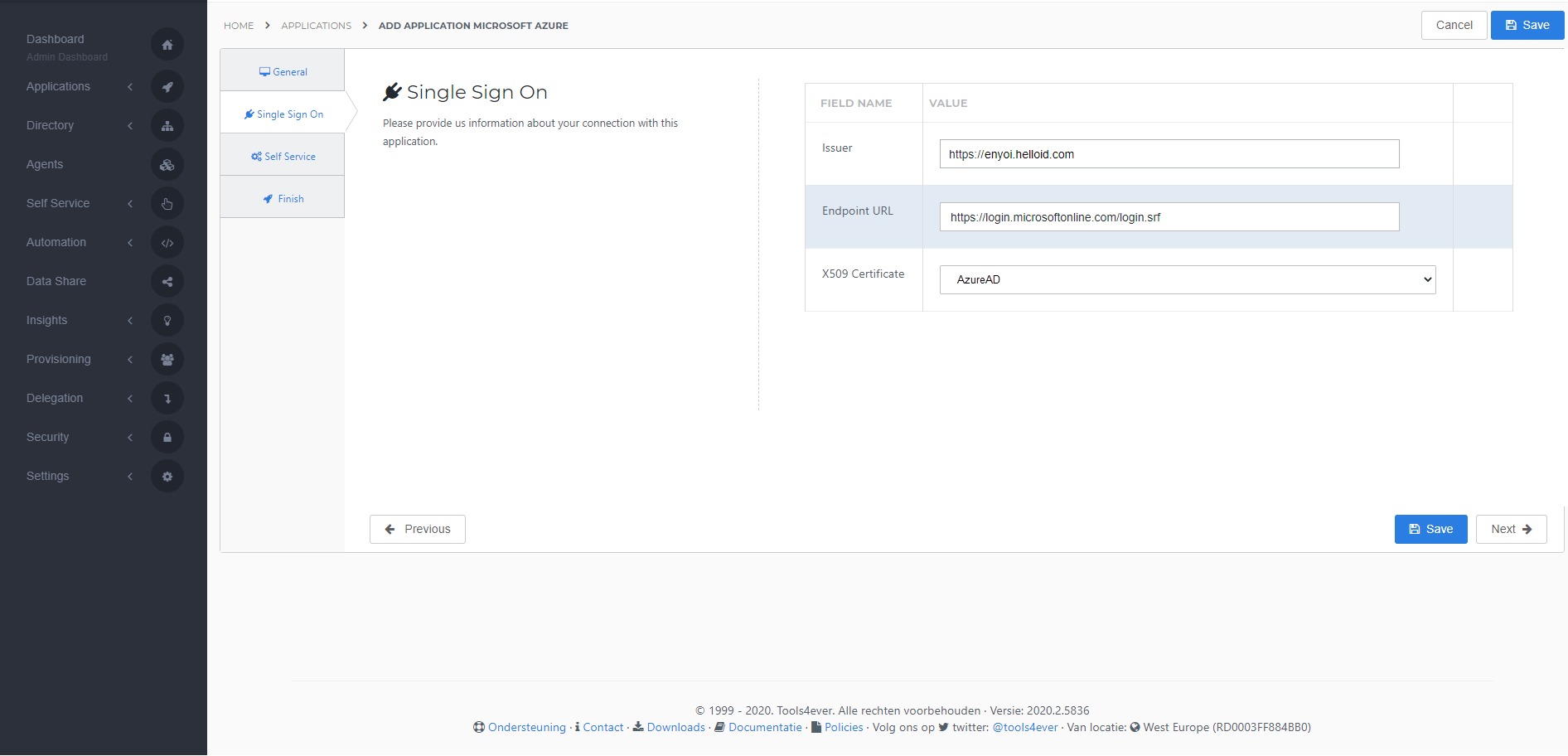1568x756 pixels.
Task: Go to HOME breadcrumb
Action: tap(239, 26)
